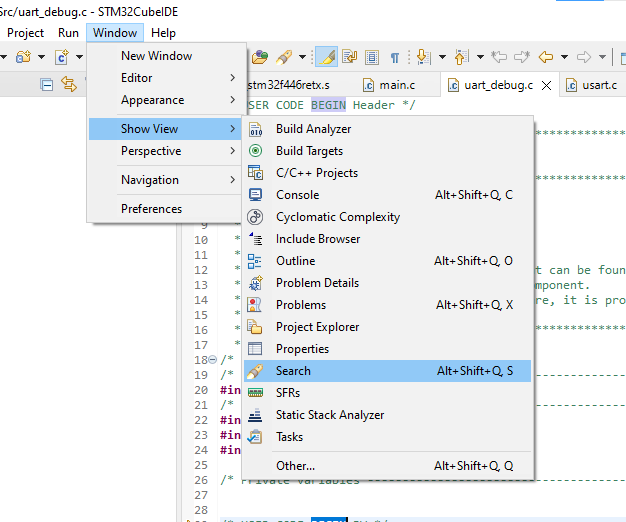This screenshot has width=626, height=522.
Task: Click the Project Explorer folder icon
Action: pyautogui.click(x=255, y=327)
